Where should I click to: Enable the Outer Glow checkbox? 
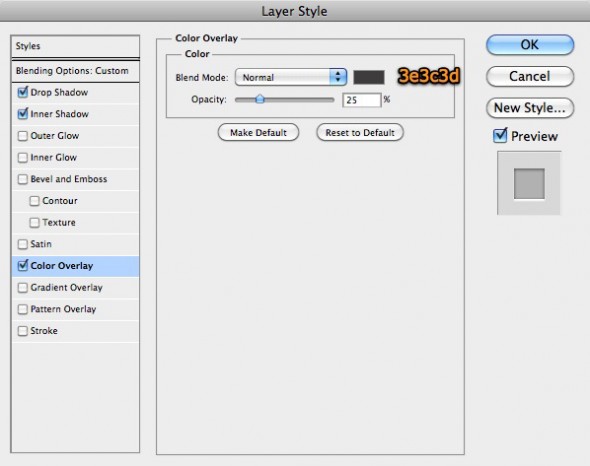pyautogui.click(x=23, y=136)
